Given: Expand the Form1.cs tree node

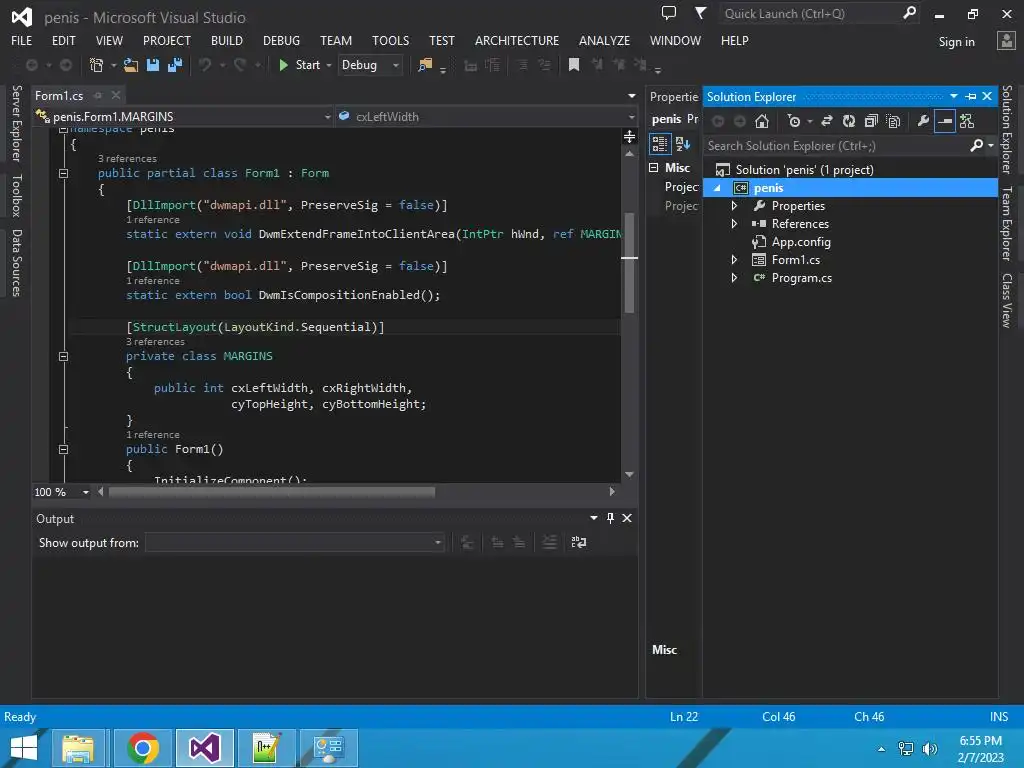Looking at the screenshot, I should click(735, 260).
